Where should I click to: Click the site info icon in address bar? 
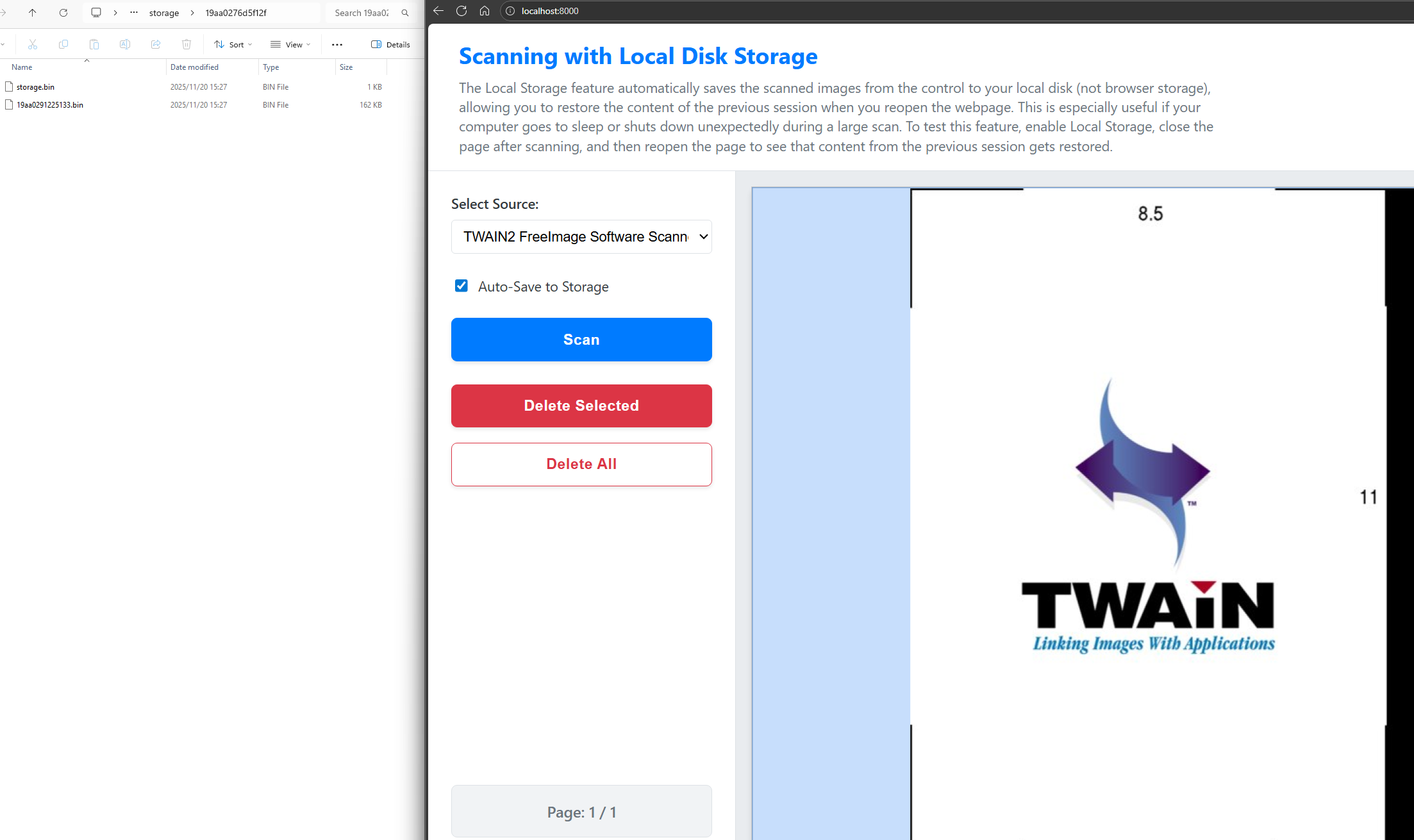click(x=510, y=11)
